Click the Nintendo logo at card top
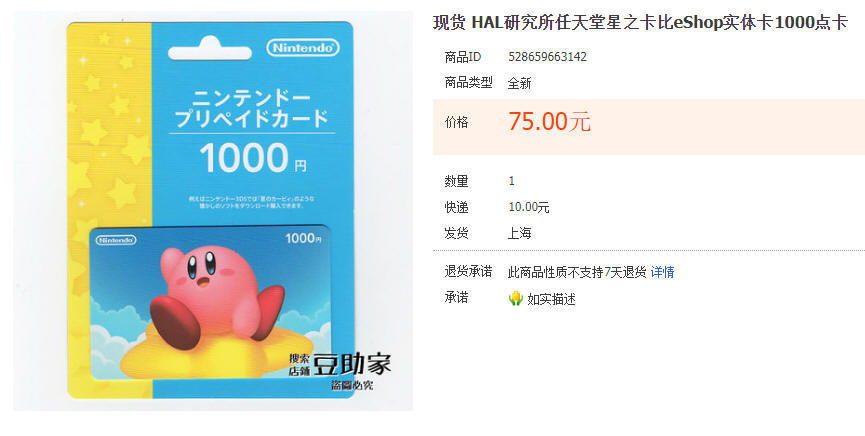This screenshot has width=865, height=436. tap(303, 47)
